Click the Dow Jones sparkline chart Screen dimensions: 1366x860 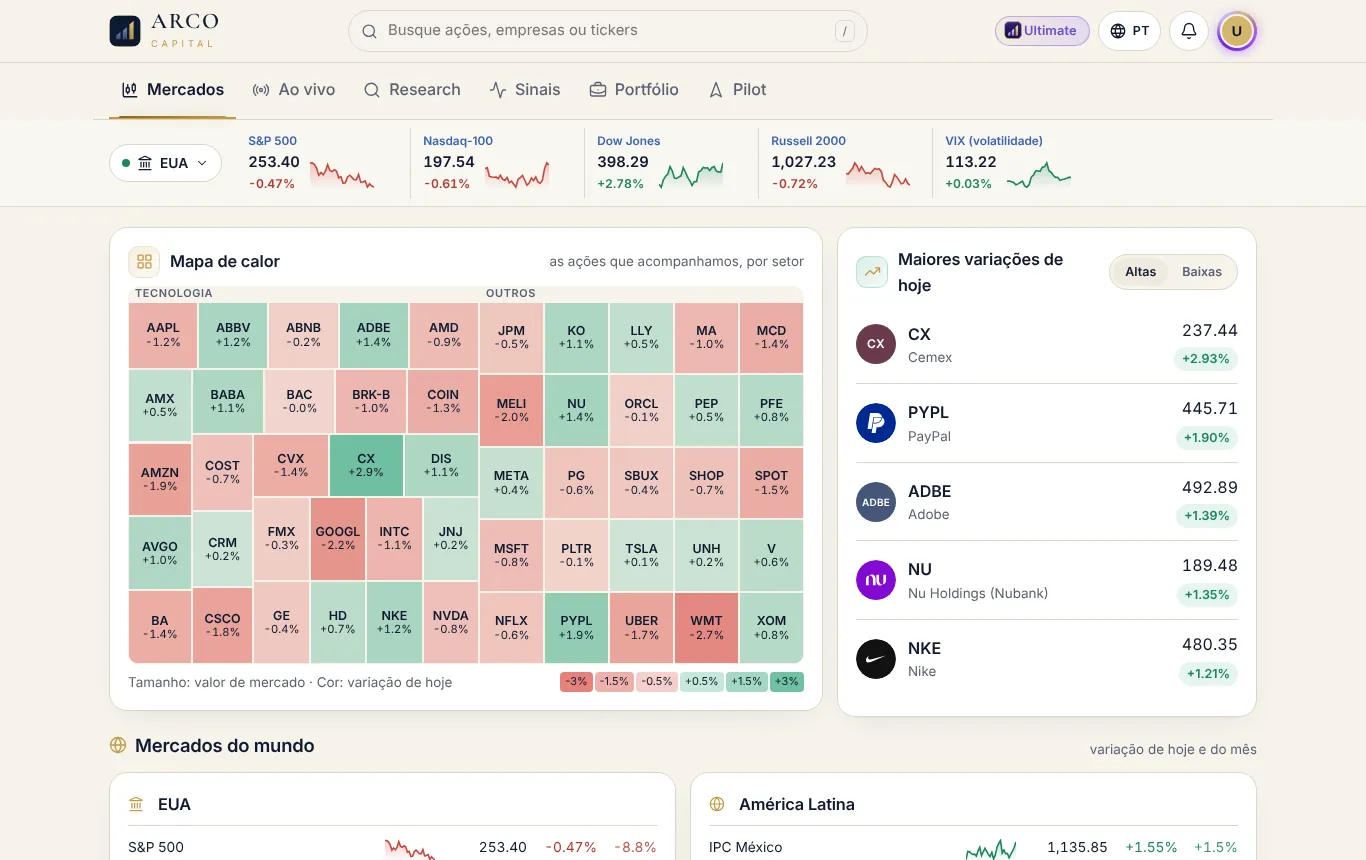[x=691, y=174]
